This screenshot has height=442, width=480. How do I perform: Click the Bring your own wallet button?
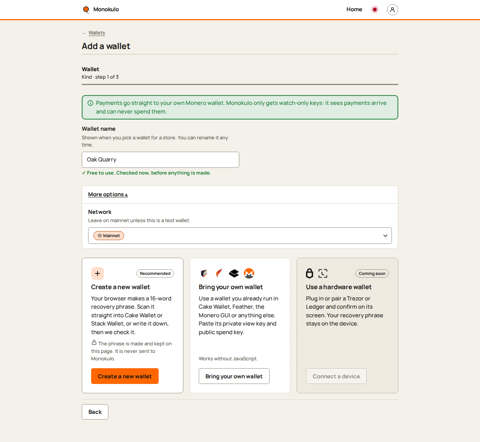pyautogui.click(x=234, y=376)
